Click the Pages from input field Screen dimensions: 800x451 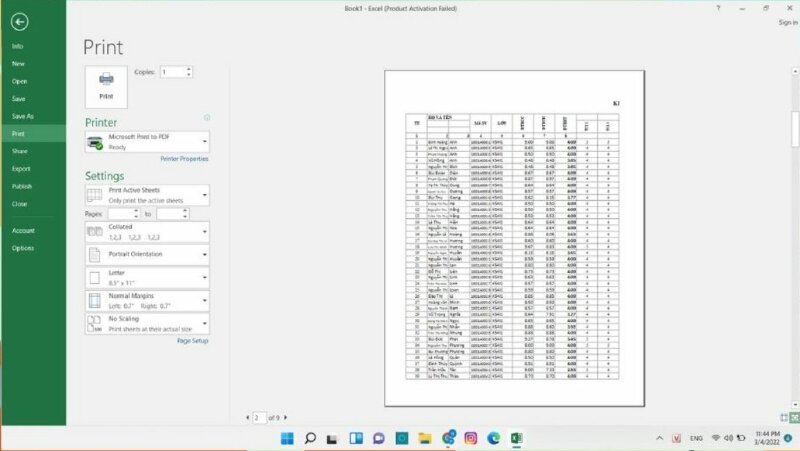click(x=120, y=214)
